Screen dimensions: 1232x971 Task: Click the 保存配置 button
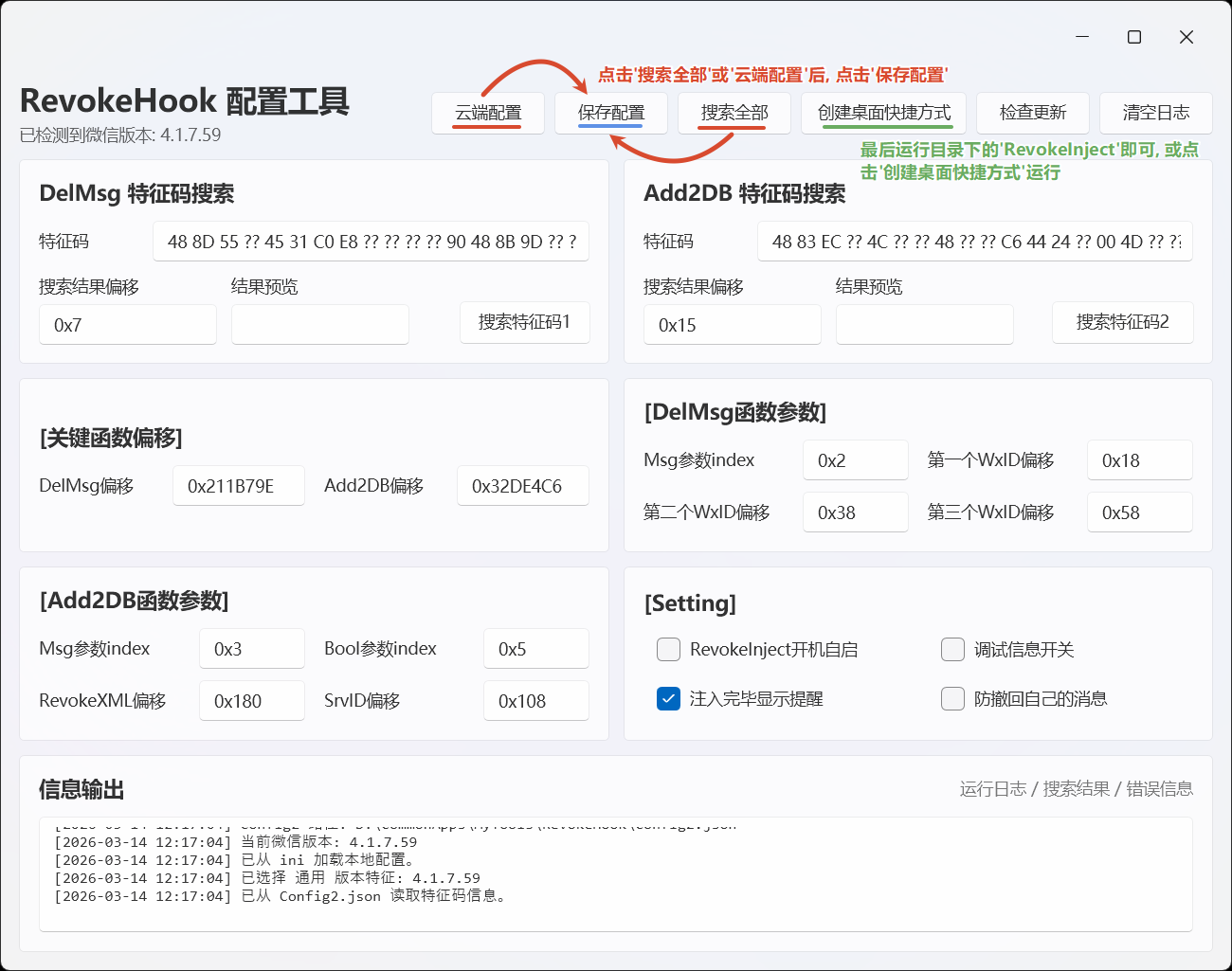coord(611,113)
